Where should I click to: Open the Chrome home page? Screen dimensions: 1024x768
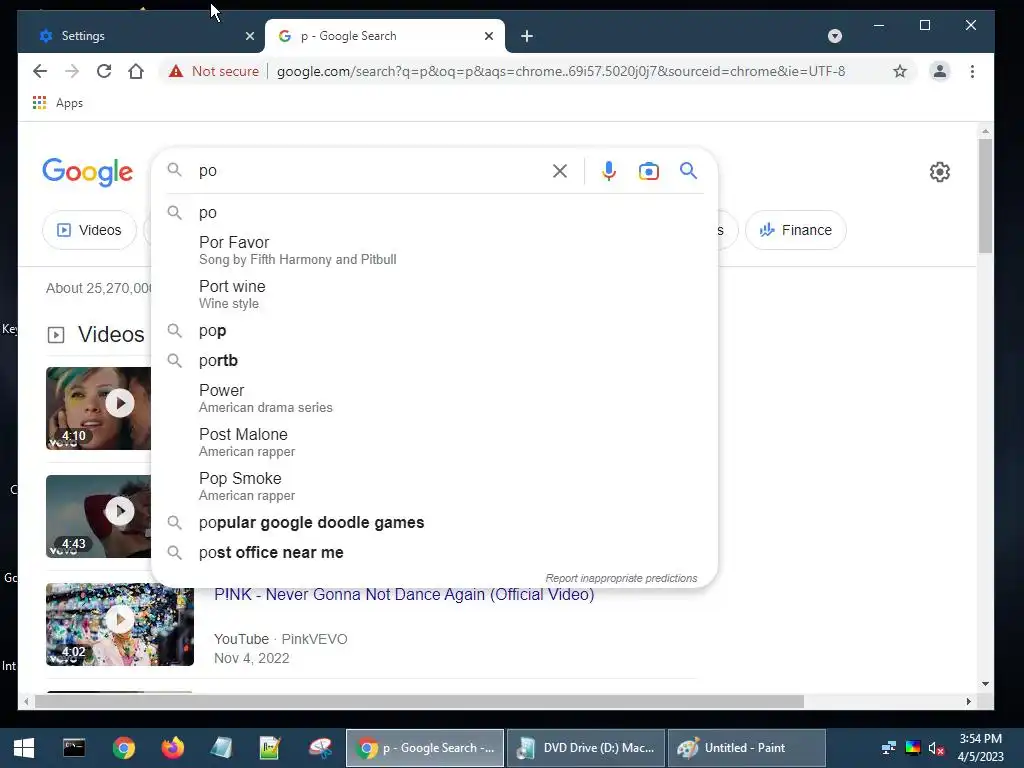[136, 71]
